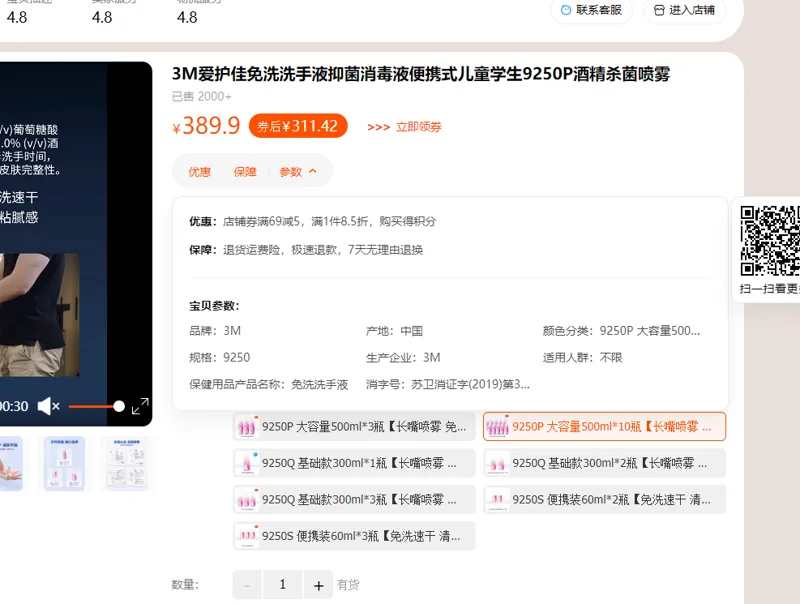The width and height of the screenshot is (800, 604).
Task: Click thumbnail icon of 500ml*3瓶 variant
Action: coord(247,426)
